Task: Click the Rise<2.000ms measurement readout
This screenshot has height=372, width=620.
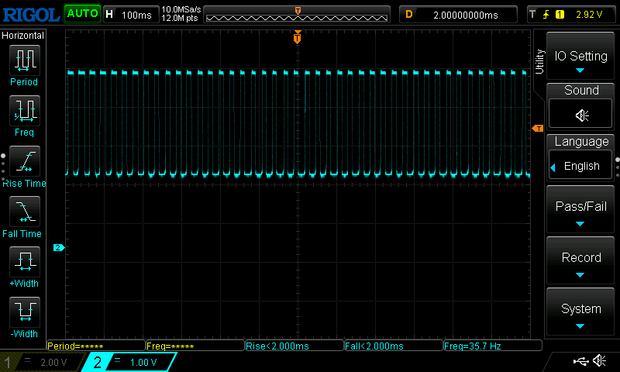Action: pyautogui.click(x=294, y=346)
